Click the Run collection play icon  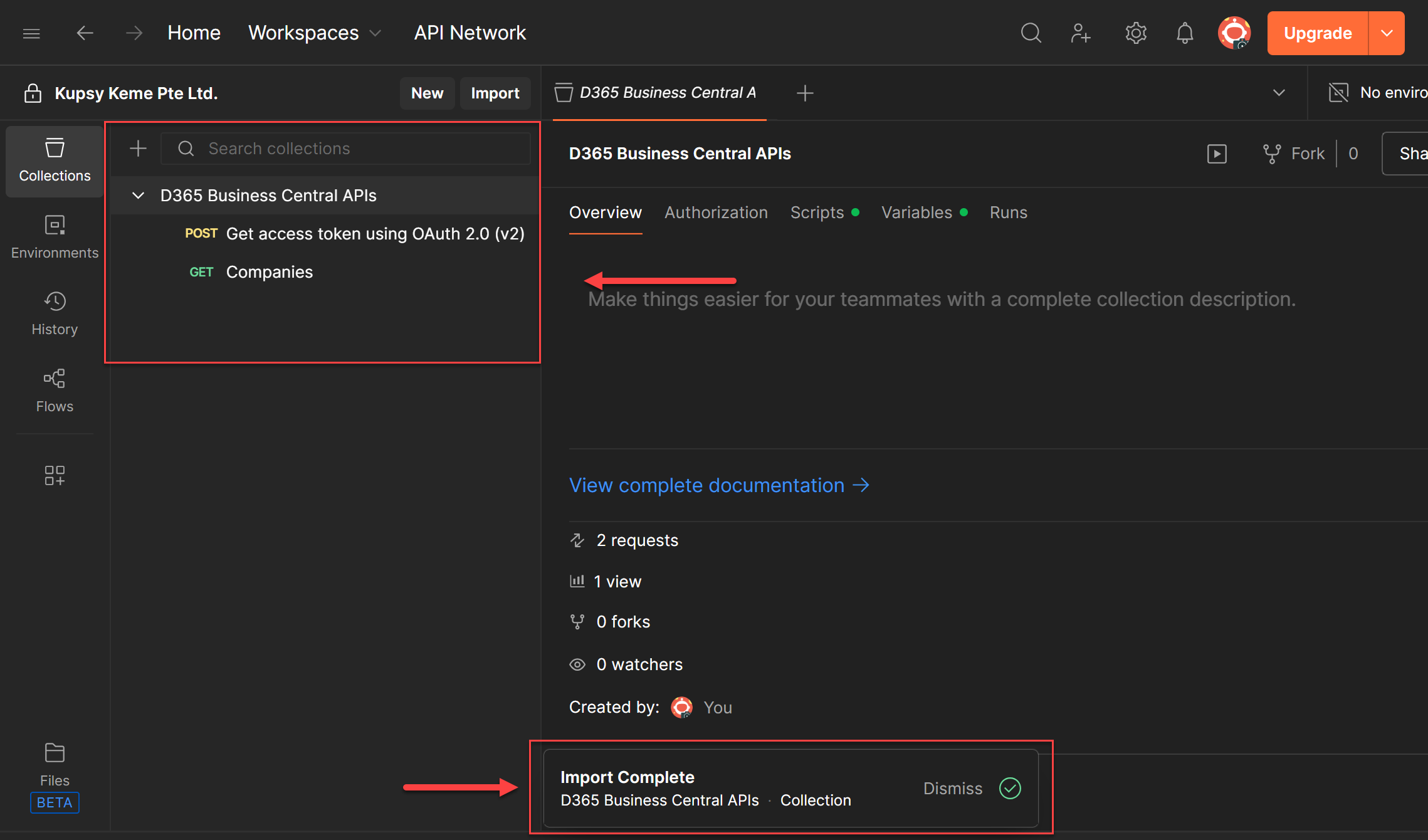(1217, 154)
